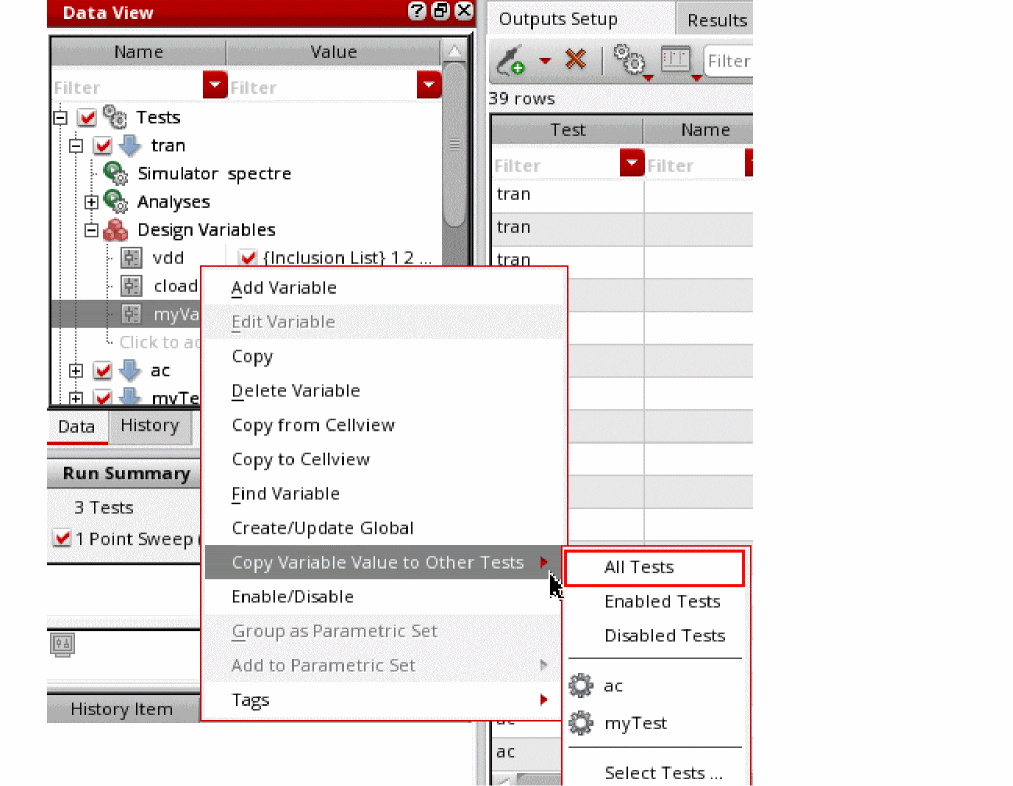Click the Name filter field in Data View
The image size is (1013, 786).
point(127,87)
